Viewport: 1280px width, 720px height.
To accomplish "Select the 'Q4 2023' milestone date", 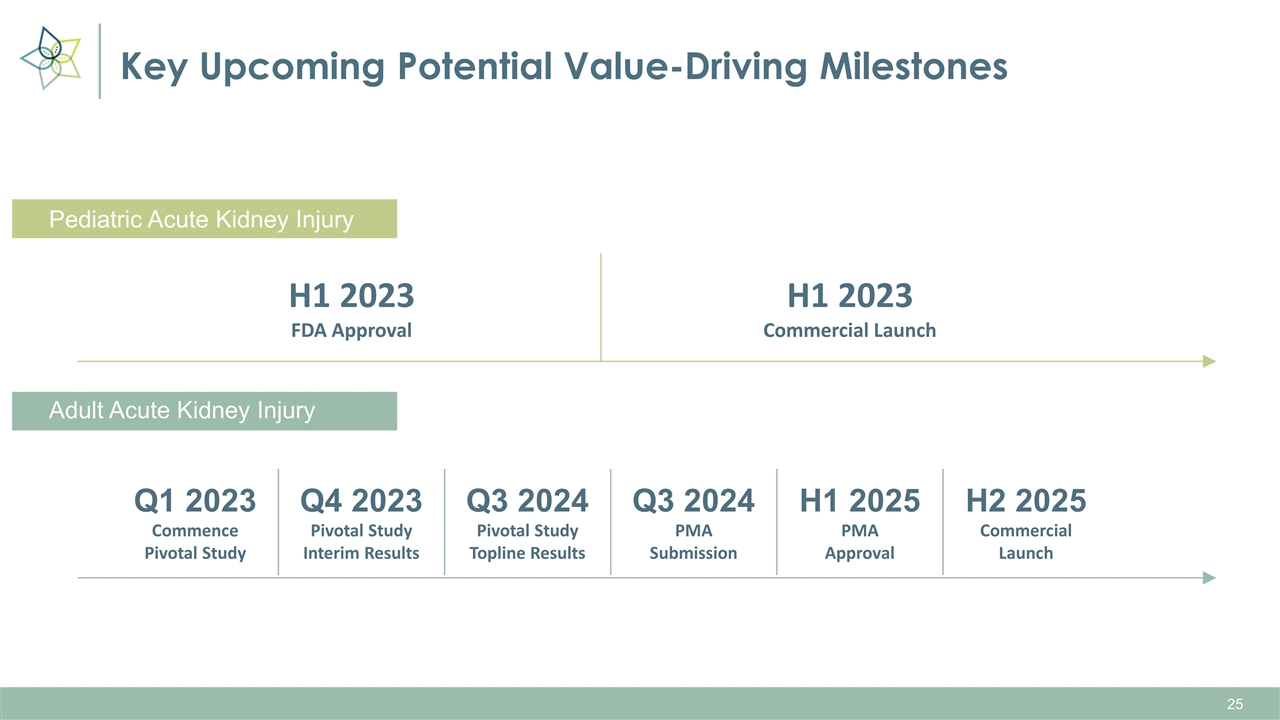I will coord(361,499).
